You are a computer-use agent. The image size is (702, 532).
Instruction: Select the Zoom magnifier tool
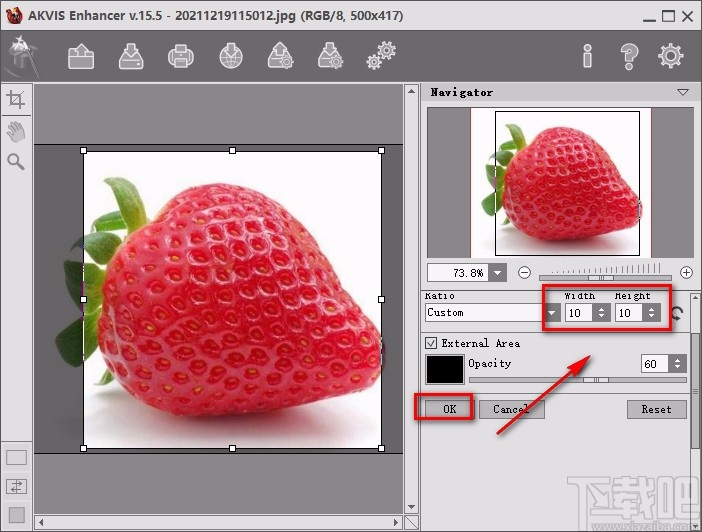(16, 162)
